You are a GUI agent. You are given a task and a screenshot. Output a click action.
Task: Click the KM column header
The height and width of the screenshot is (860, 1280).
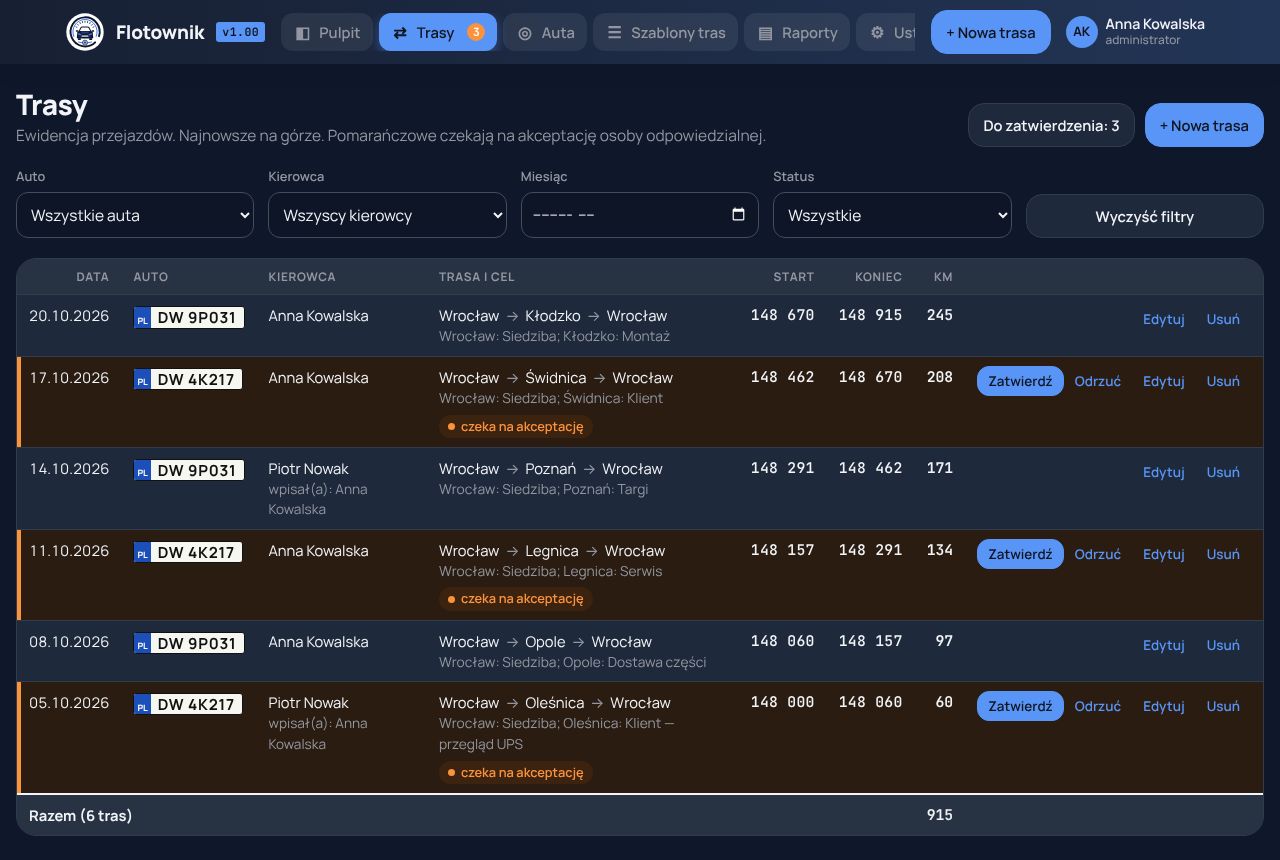point(943,277)
